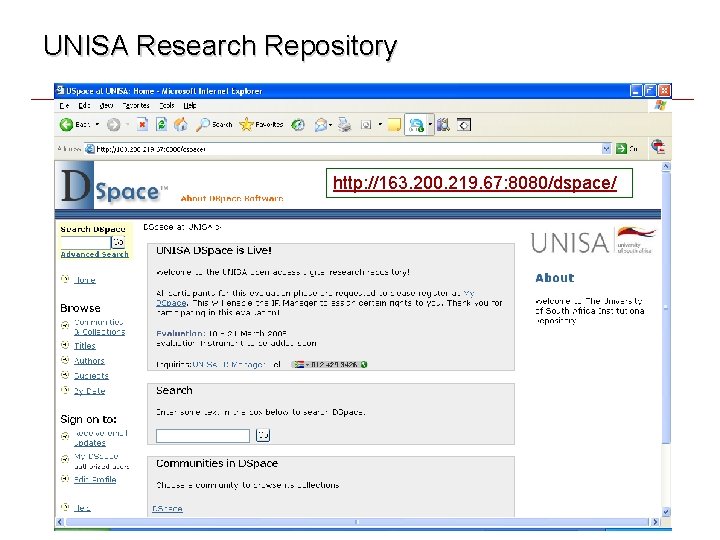The height and width of the screenshot is (540, 720).
Task: Open the Home link in sidebar
Action: [85, 280]
